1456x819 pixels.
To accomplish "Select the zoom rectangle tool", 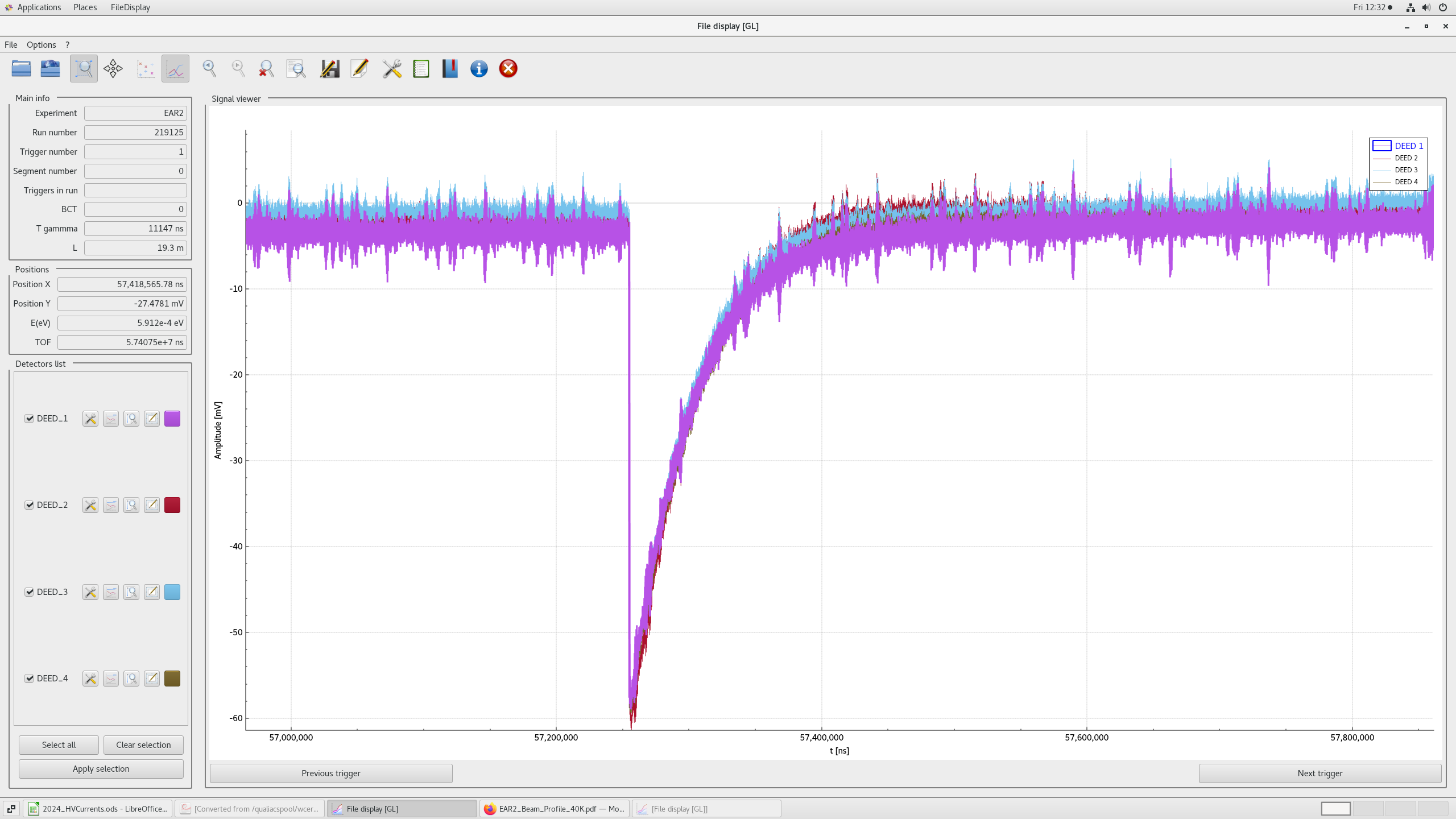I will (84, 69).
